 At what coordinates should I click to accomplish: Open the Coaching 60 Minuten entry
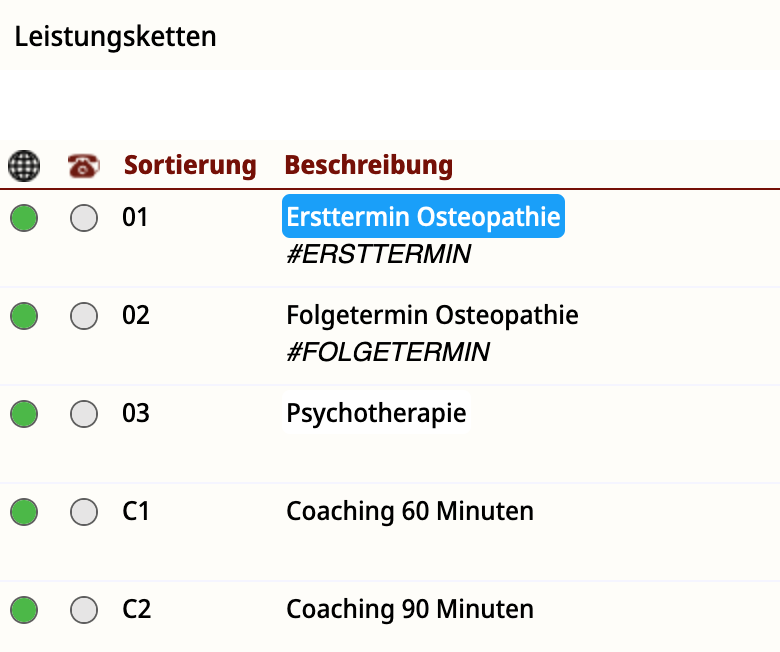[x=410, y=511]
